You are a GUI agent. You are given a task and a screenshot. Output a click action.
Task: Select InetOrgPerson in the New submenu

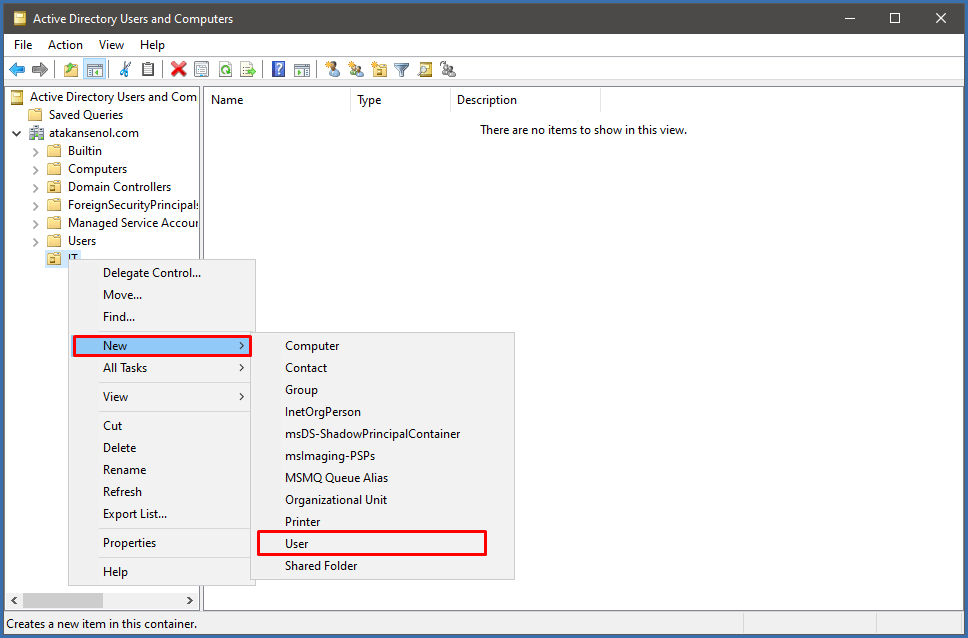383,412
